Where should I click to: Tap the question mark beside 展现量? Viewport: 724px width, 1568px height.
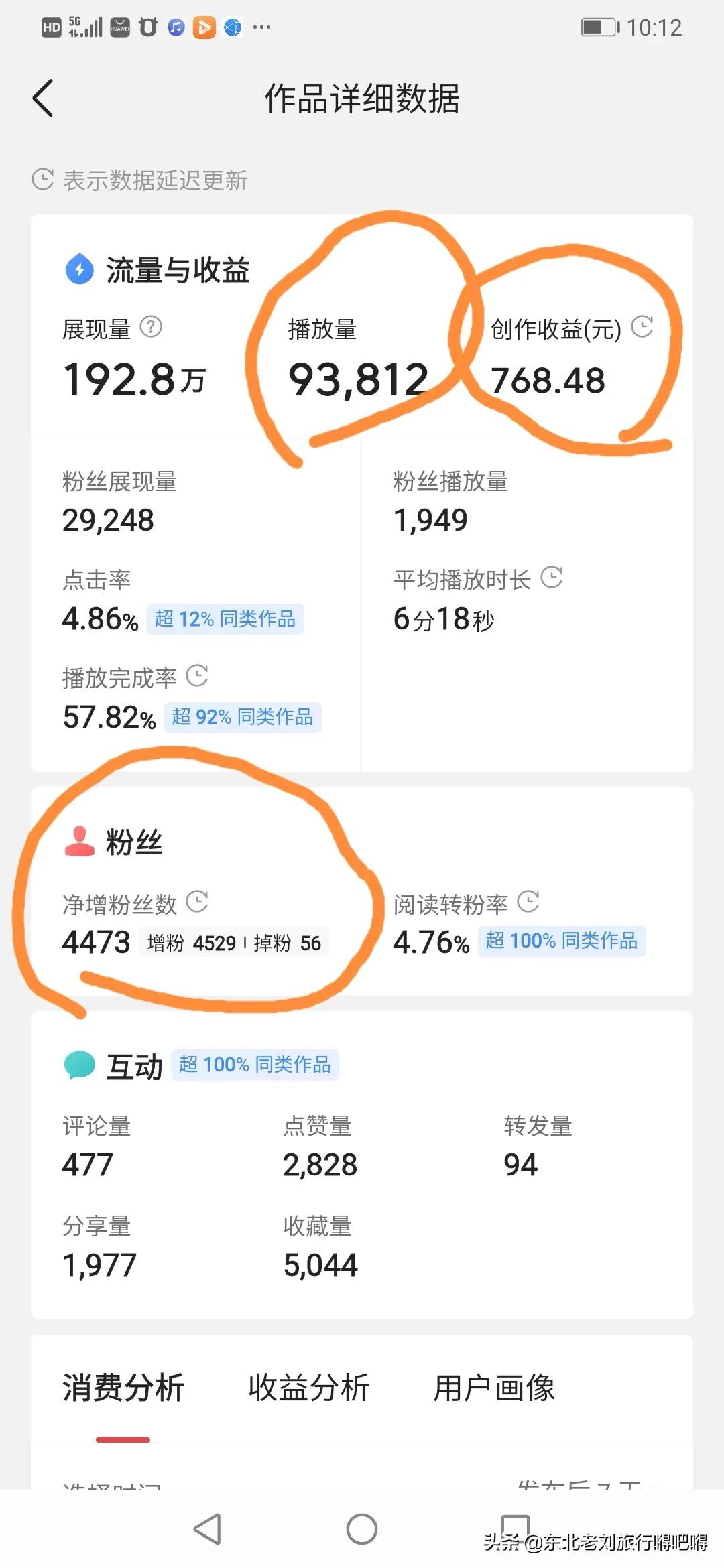[151, 327]
